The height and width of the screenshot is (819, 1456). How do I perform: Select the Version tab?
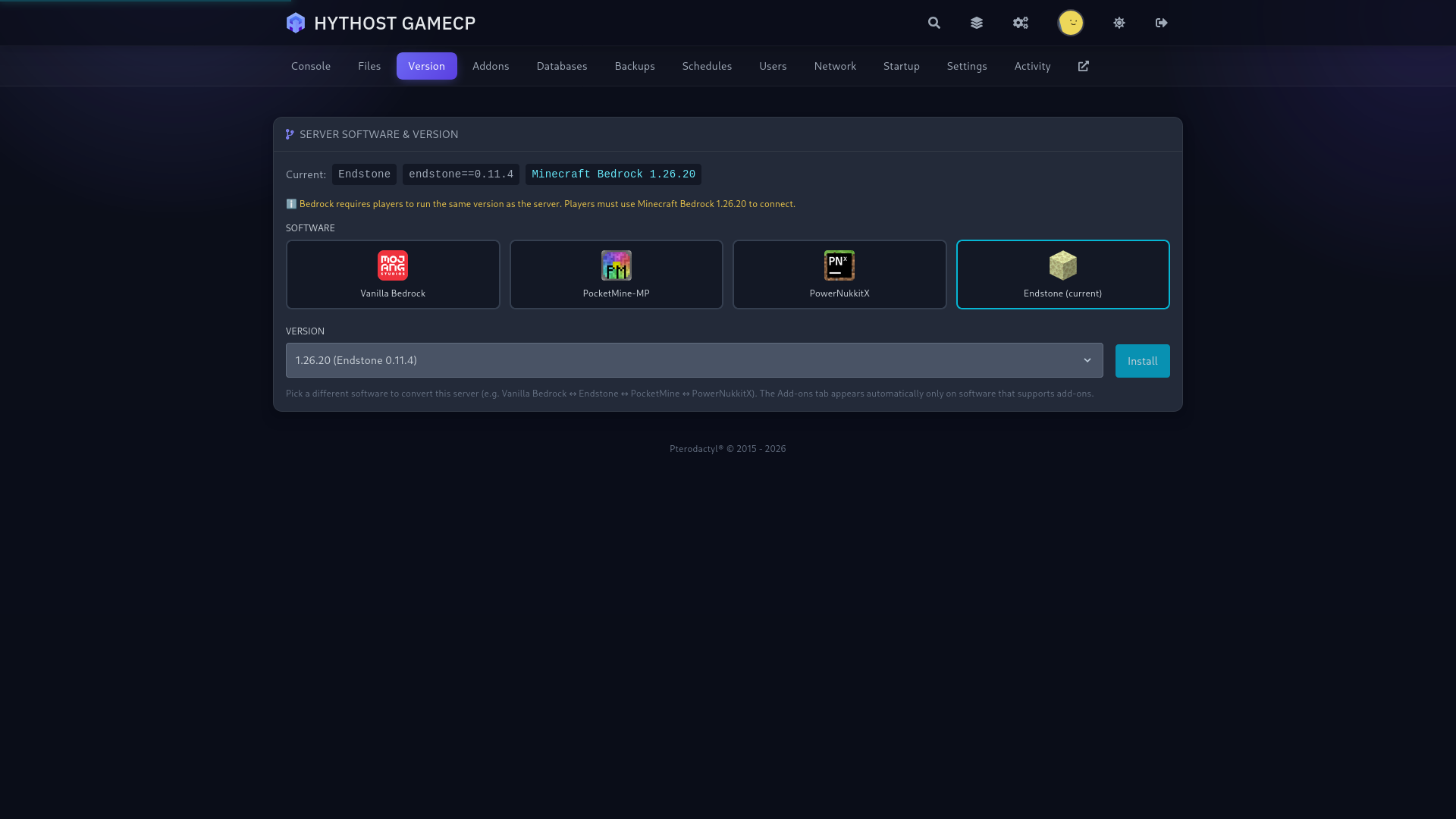tap(427, 66)
